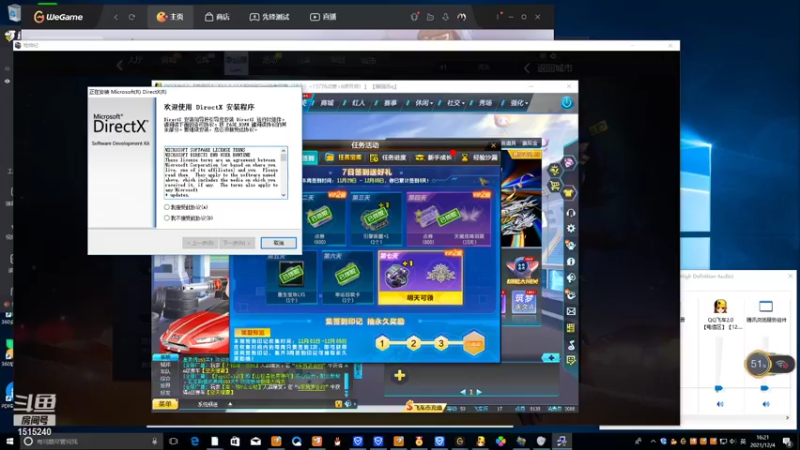Close the 任务活动 task dialog
The image size is (800, 450).
(x=493, y=145)
